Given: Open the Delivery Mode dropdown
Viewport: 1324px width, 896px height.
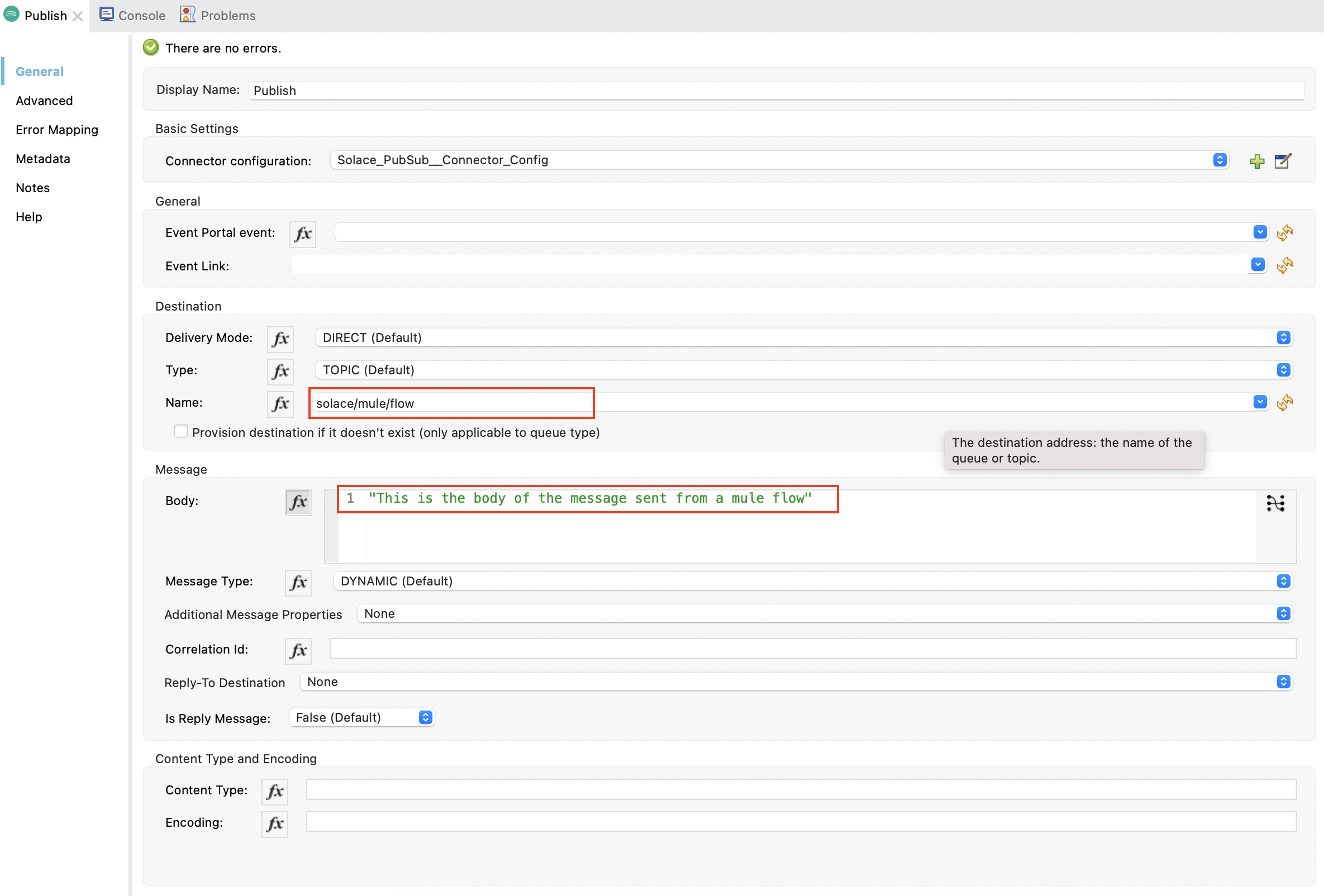Looking at the screenshot, I should coord(1283,337).
